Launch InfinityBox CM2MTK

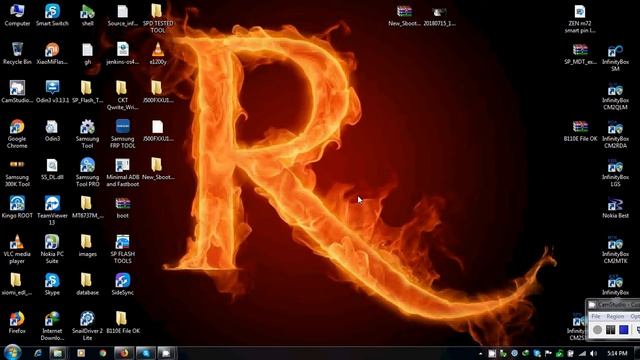615,249
